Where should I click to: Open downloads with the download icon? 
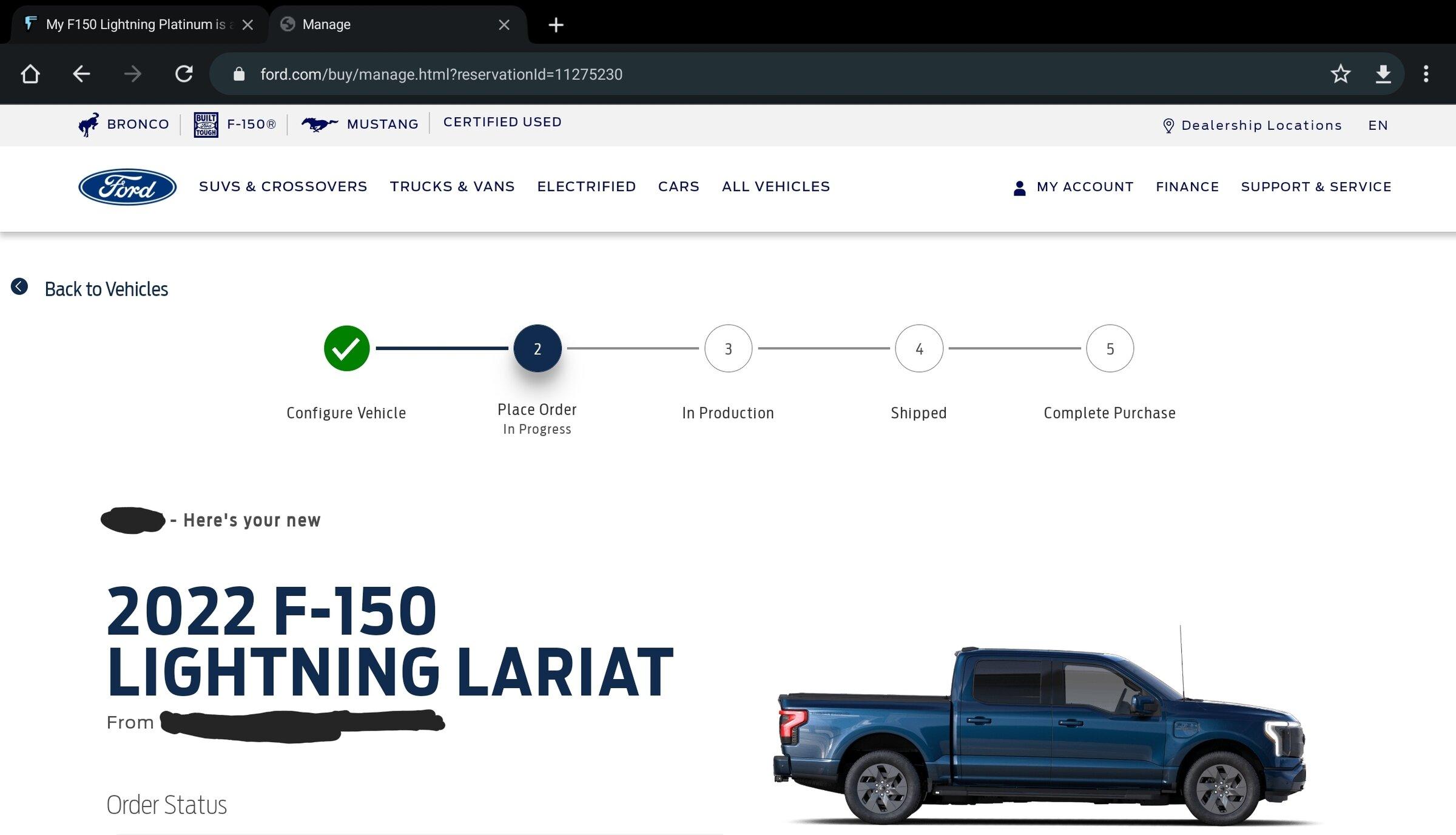pos(1383,74)
